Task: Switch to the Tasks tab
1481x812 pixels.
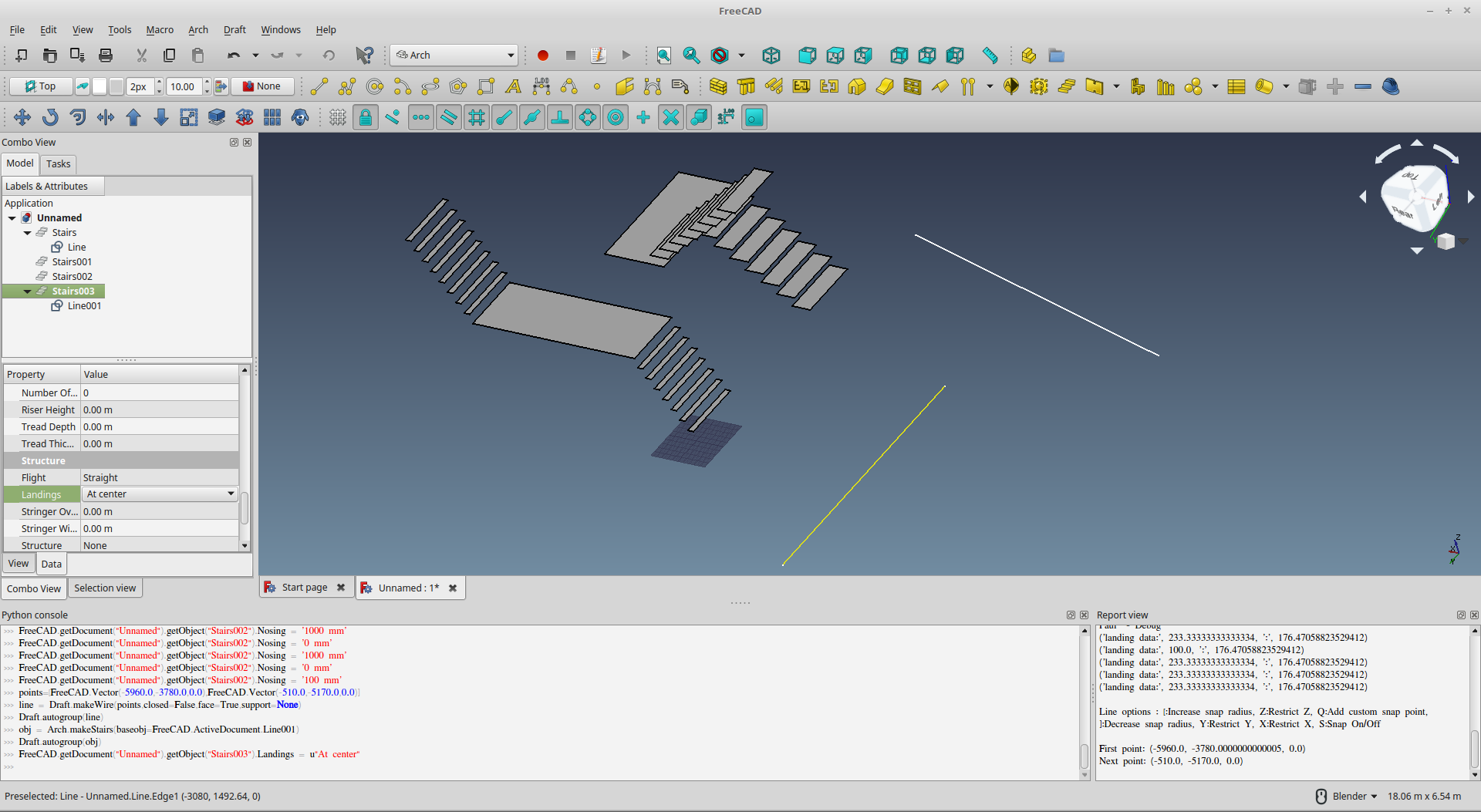Action: 58,163
